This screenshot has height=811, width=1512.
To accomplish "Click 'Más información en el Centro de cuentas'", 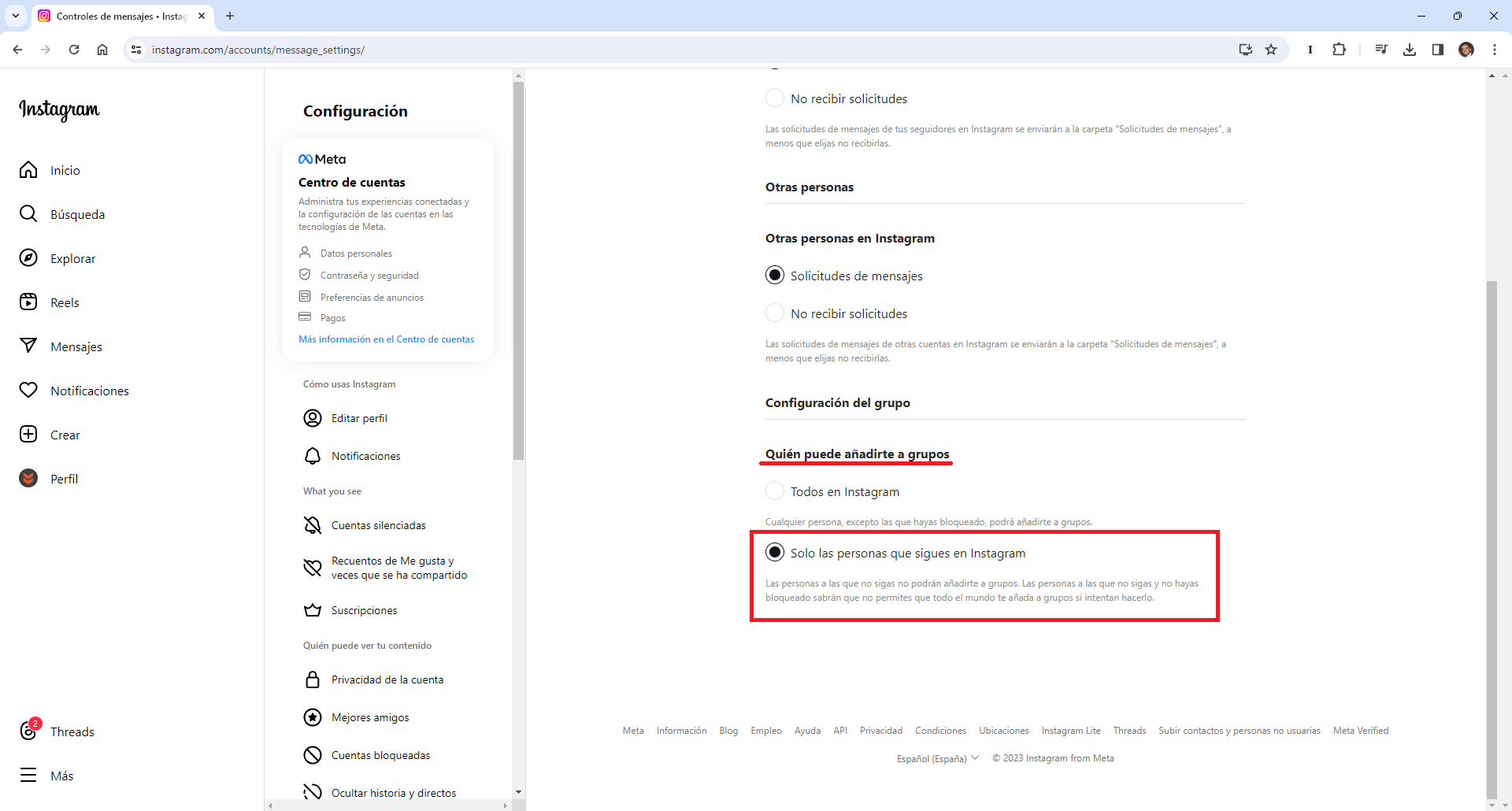I will point(386,339).
